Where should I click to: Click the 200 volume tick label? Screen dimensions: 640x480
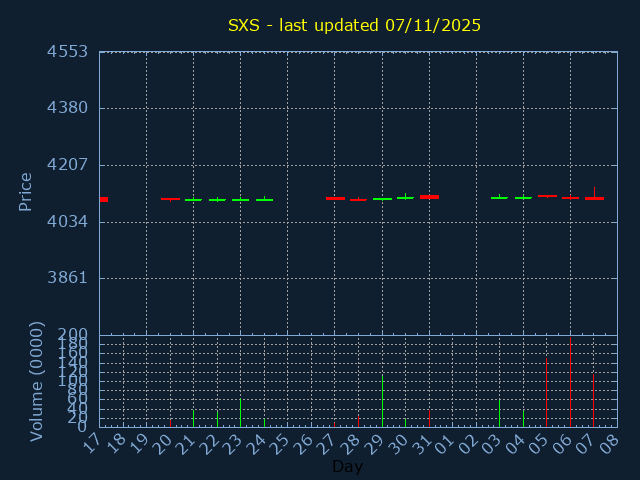point(73,334)
